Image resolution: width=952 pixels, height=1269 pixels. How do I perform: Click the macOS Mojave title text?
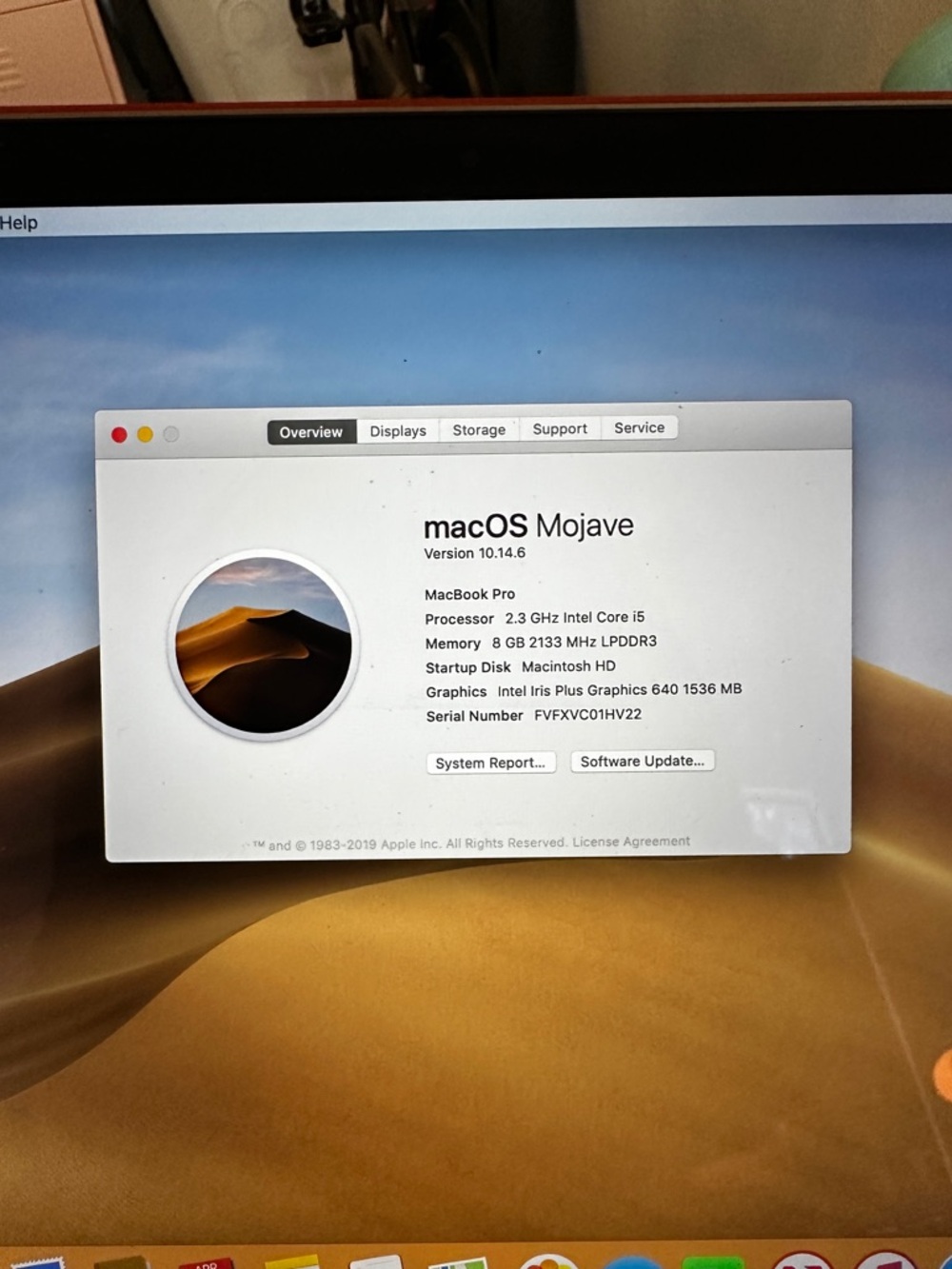[528, 525]
